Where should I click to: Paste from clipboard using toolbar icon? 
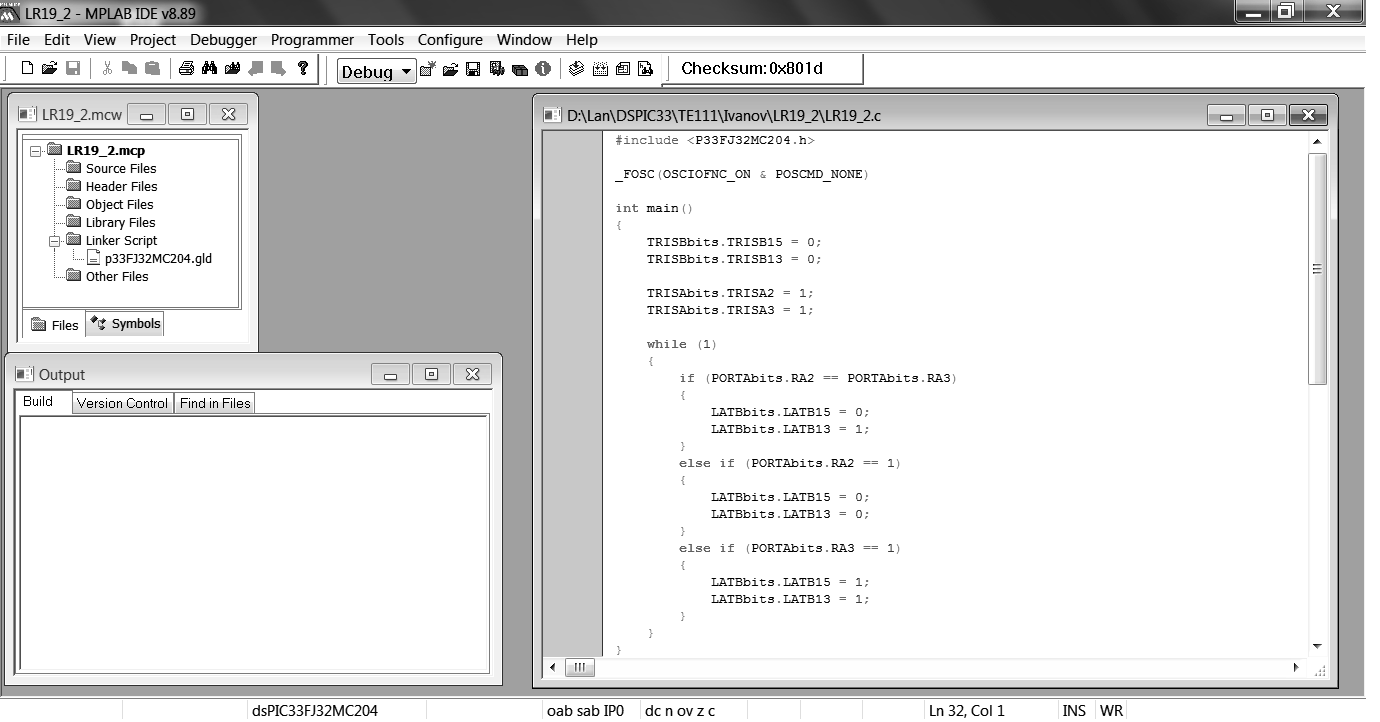[152, 68]
